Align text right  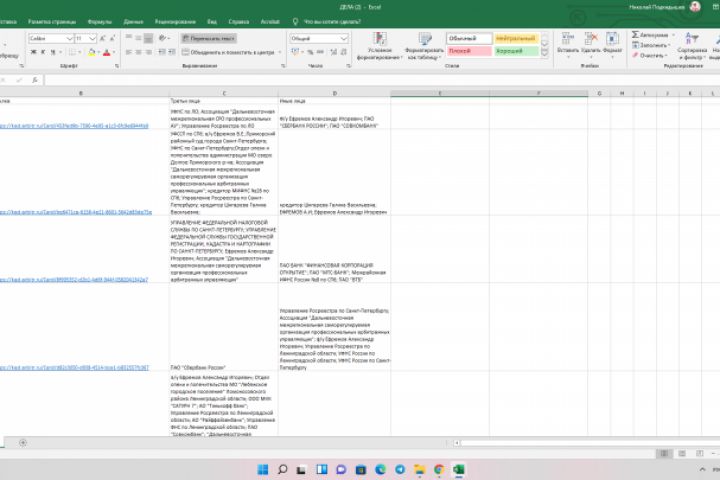click(x=148, y=52)
